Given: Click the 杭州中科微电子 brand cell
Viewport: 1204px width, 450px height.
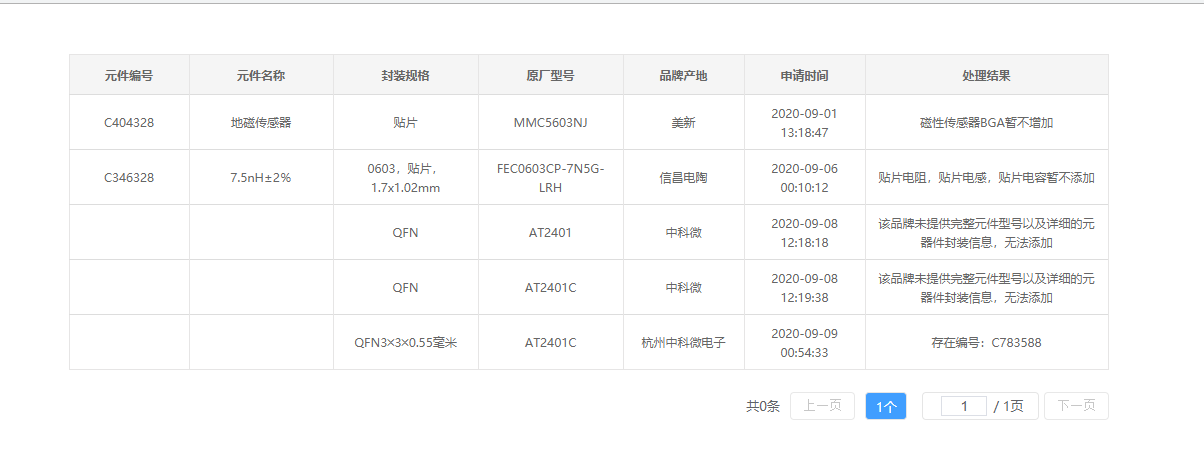Looking at the screenshot, I should tap(683, 342).
